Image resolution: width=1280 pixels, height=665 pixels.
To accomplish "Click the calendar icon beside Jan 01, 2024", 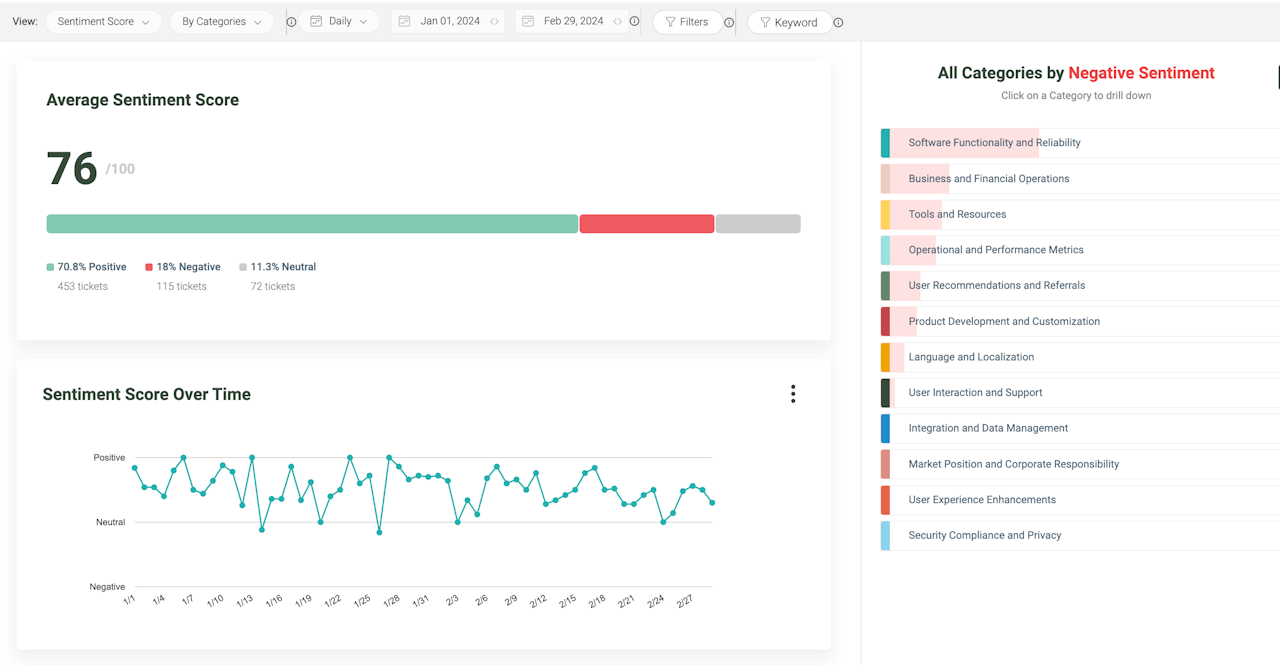I will tap(405, 21).
